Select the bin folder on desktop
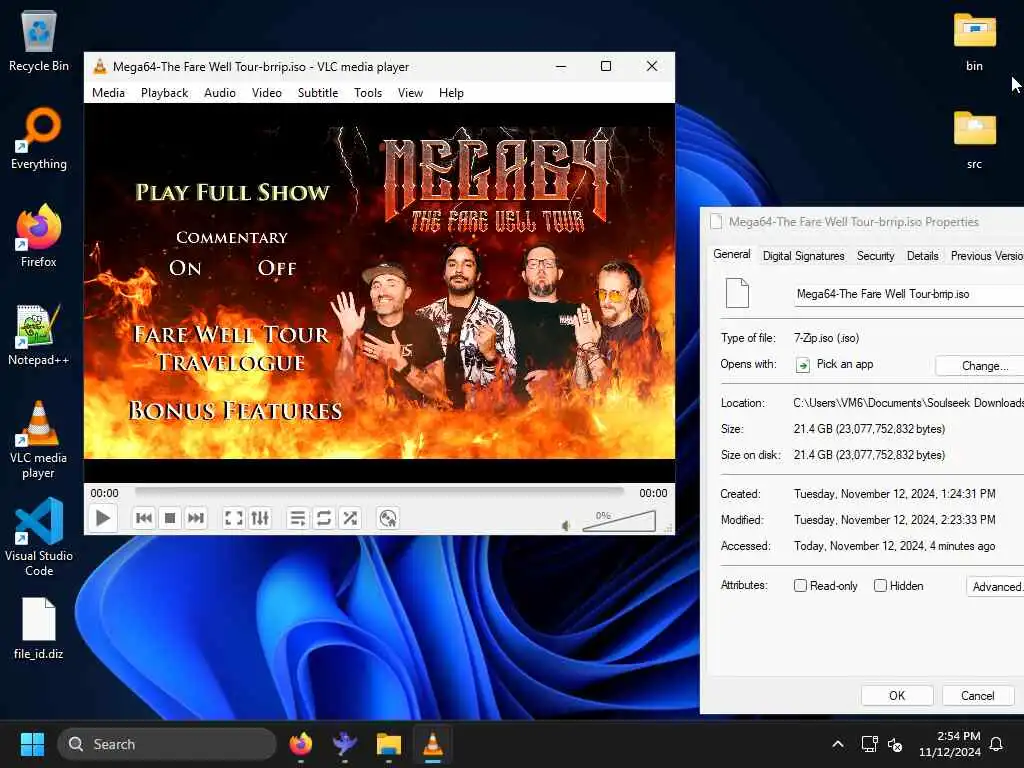 tap(974, 42)
